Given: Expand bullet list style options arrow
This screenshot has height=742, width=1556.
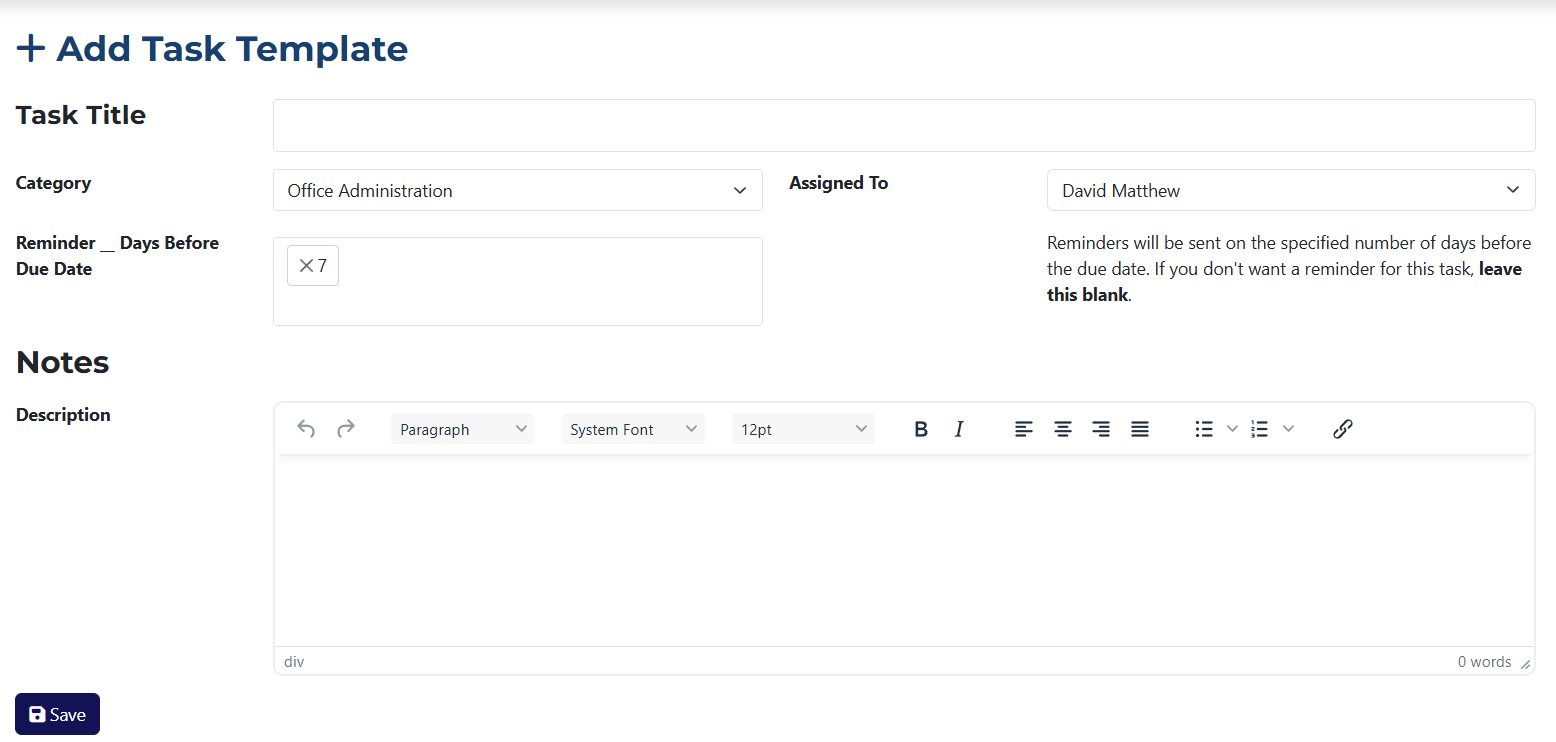Looking at the screenshot, I should point(1232,429).
